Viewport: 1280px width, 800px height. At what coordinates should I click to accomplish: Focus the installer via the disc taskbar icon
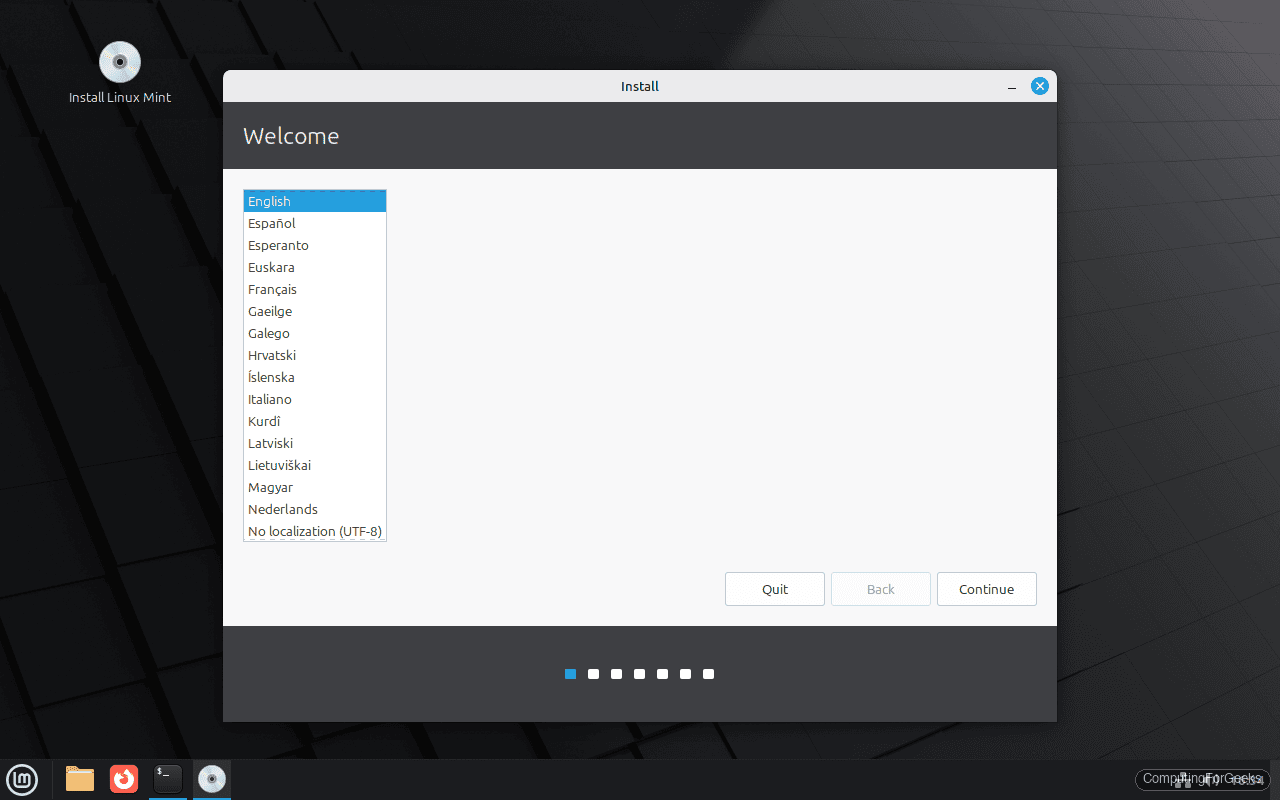click(211, 780)
